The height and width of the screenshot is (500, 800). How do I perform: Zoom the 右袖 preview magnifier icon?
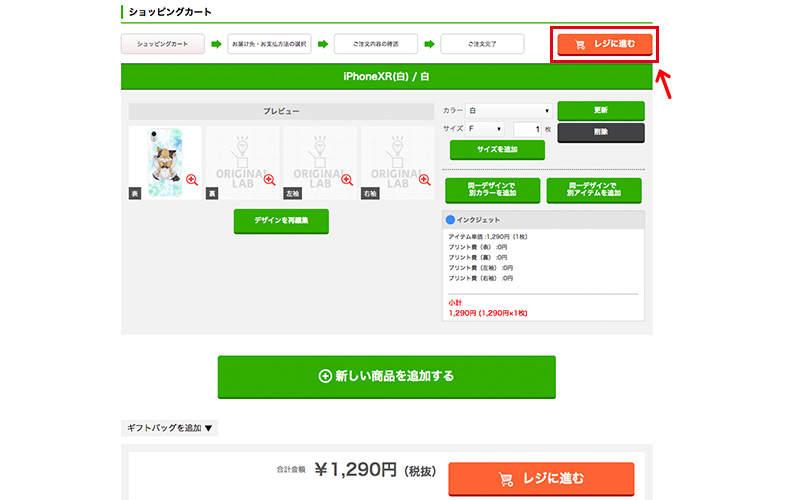(x=424, y=180)
